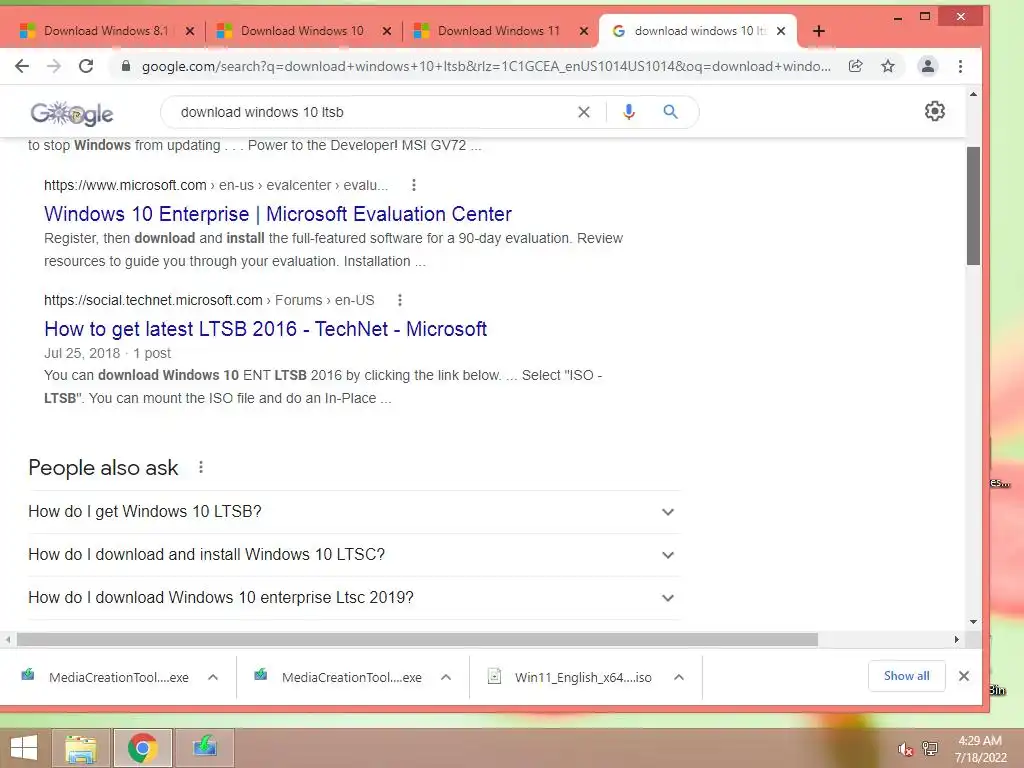Click the microsoft.com evalcenter URL text

pos(216,185)
